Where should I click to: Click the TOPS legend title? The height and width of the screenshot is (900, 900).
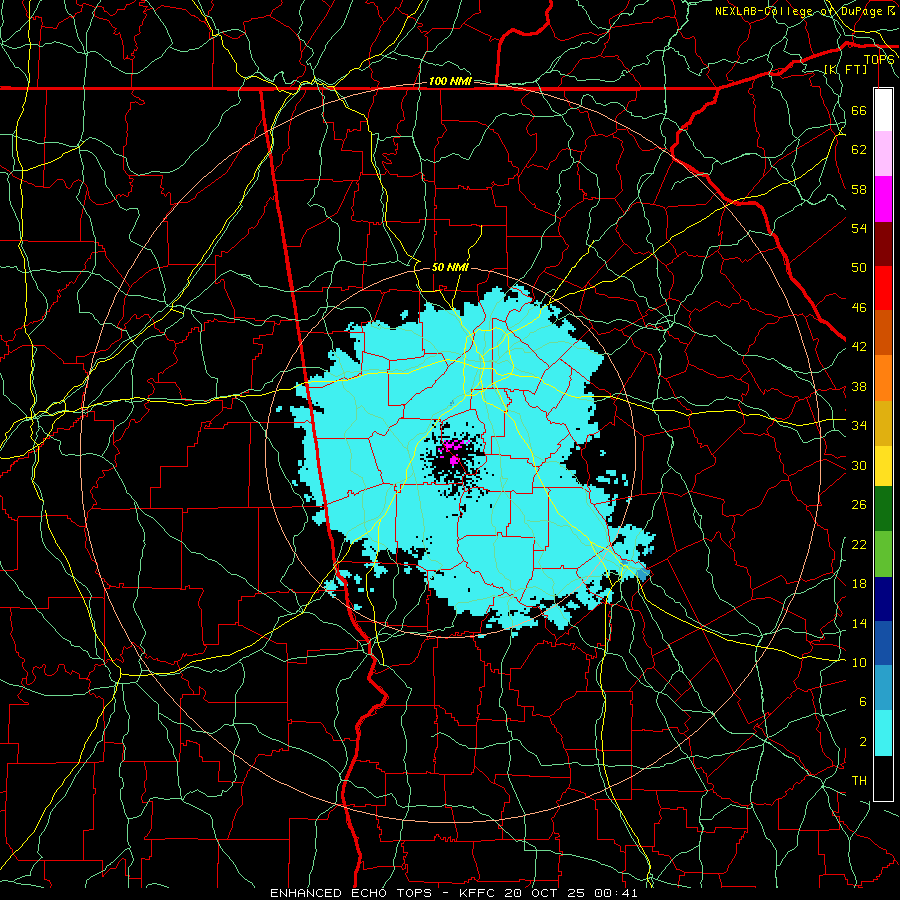click(x=879, y=59)
